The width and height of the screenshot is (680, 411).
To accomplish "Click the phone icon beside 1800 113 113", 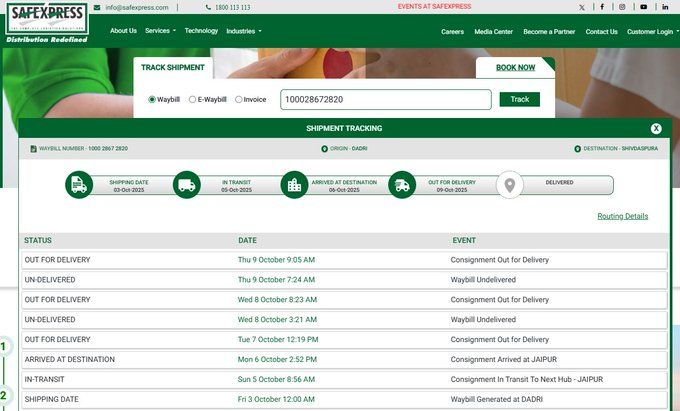I will (208, 7).
